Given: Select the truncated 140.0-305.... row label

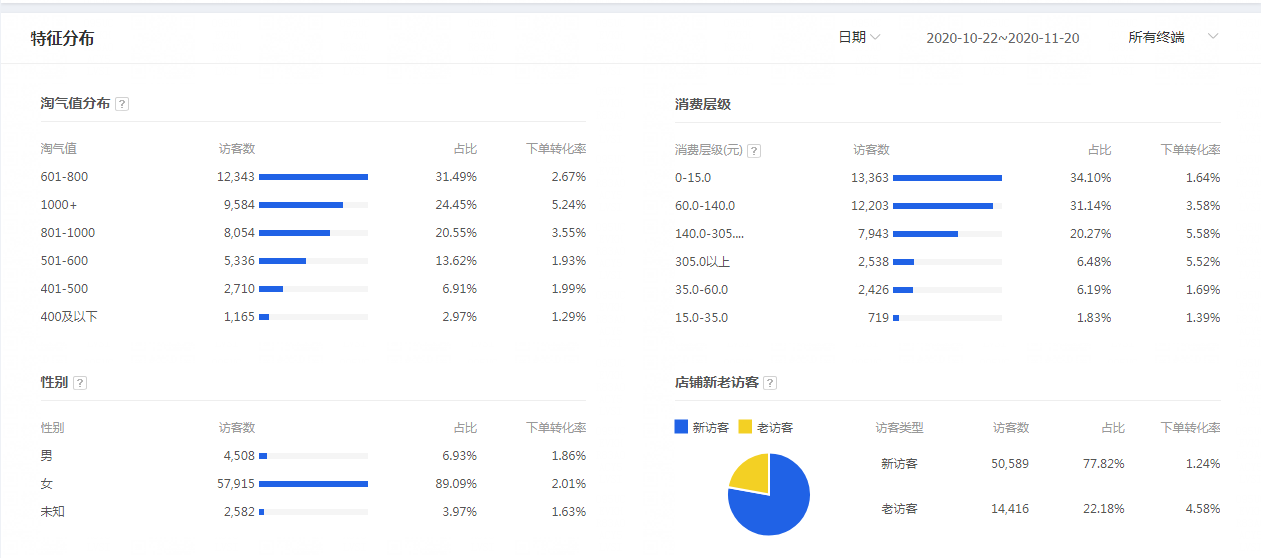Looking at the screenshot, I should click(x=710, y=234).
